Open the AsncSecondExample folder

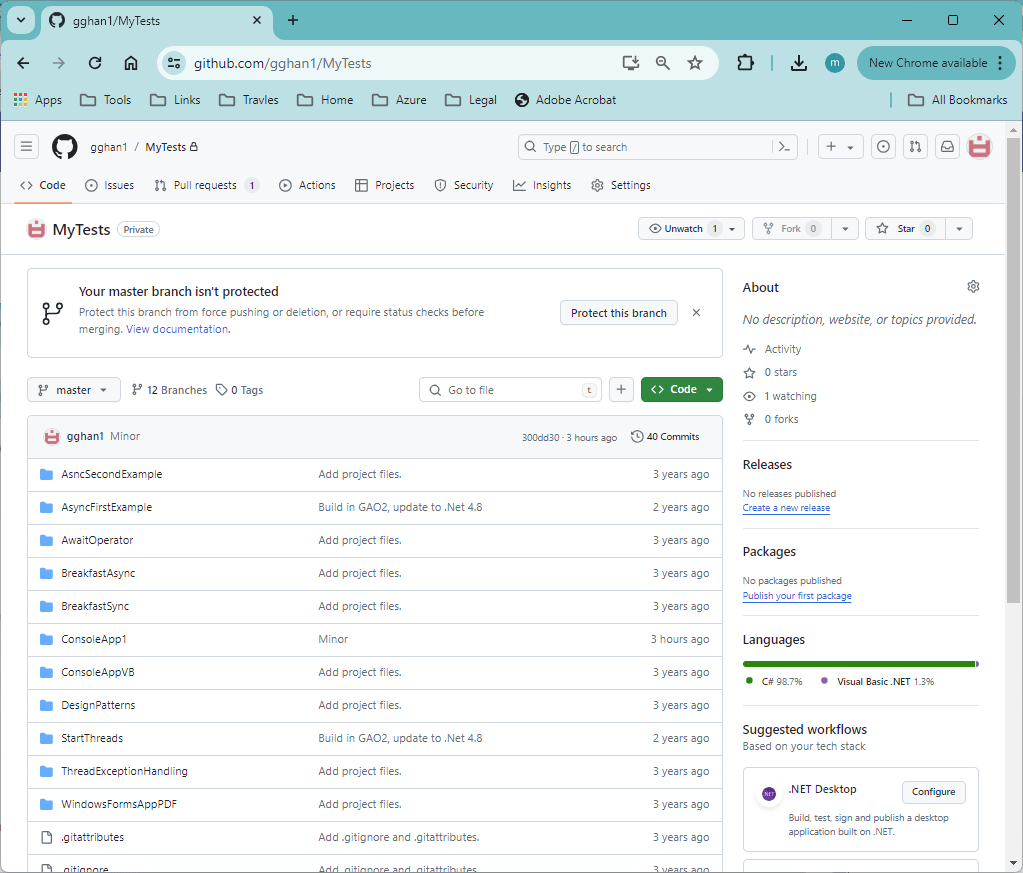112,474
